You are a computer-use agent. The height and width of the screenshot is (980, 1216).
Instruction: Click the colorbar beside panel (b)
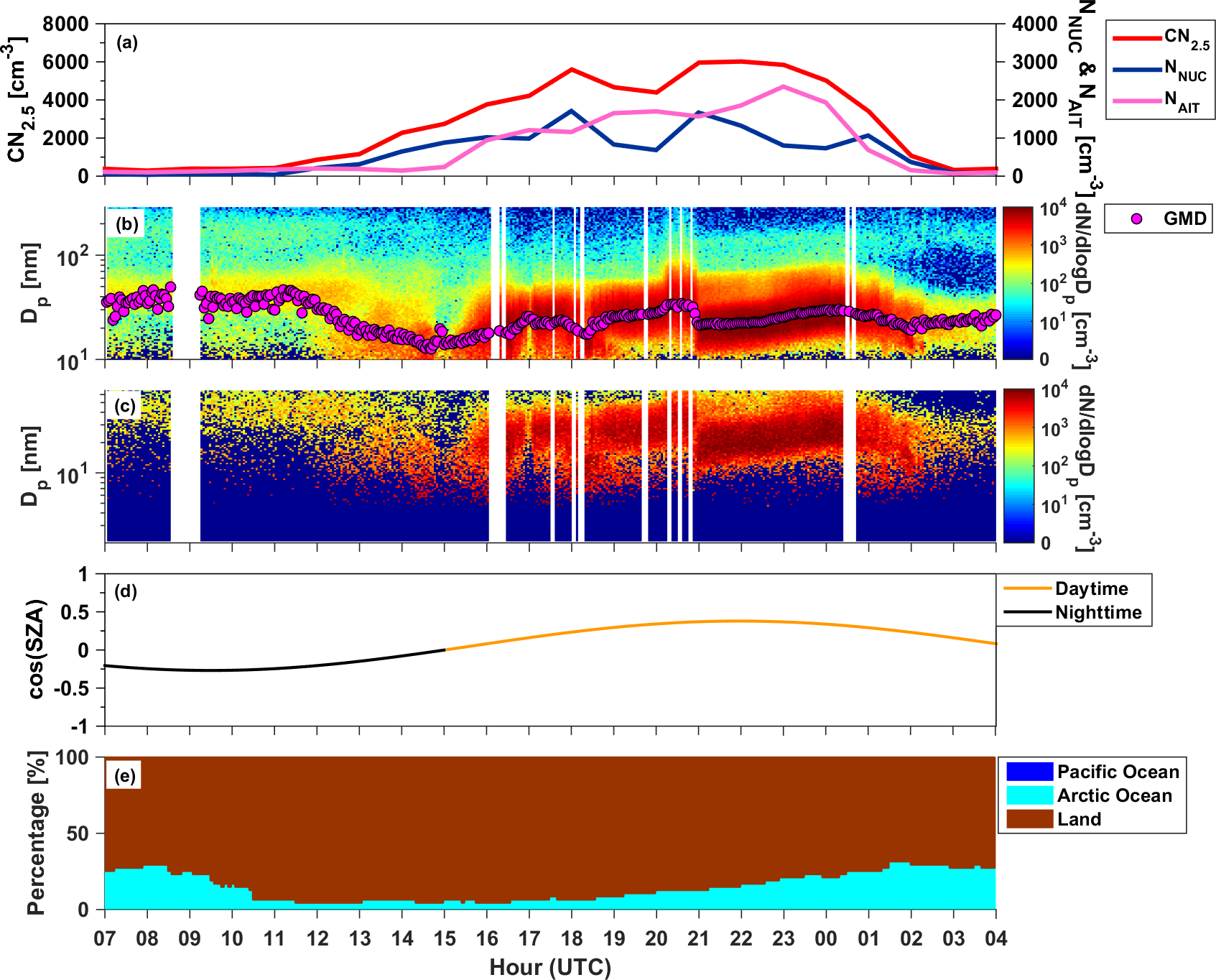pos(1017,283)
